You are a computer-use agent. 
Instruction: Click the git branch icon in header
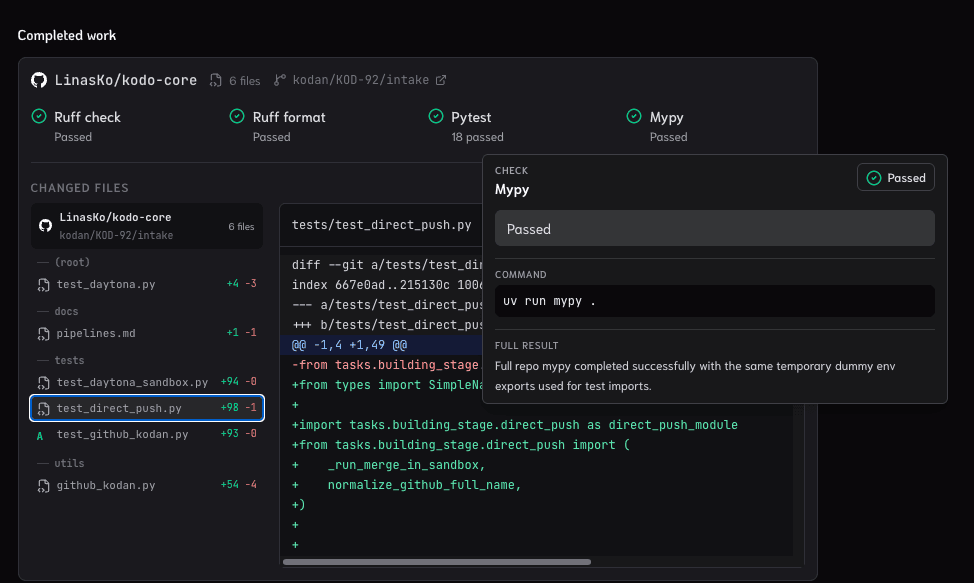pos(280,80)
